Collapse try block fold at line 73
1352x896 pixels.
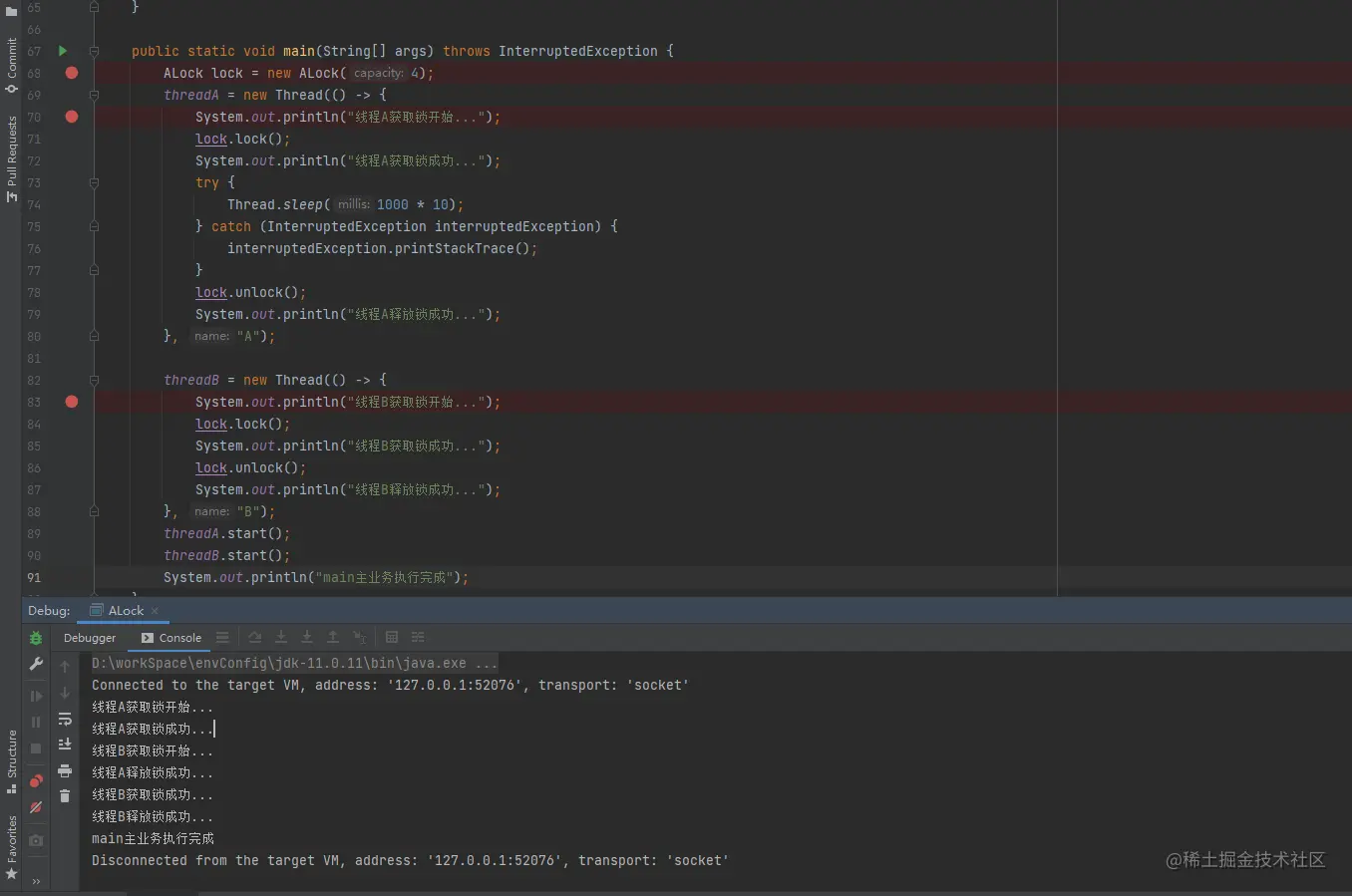(x=94, y=182)
